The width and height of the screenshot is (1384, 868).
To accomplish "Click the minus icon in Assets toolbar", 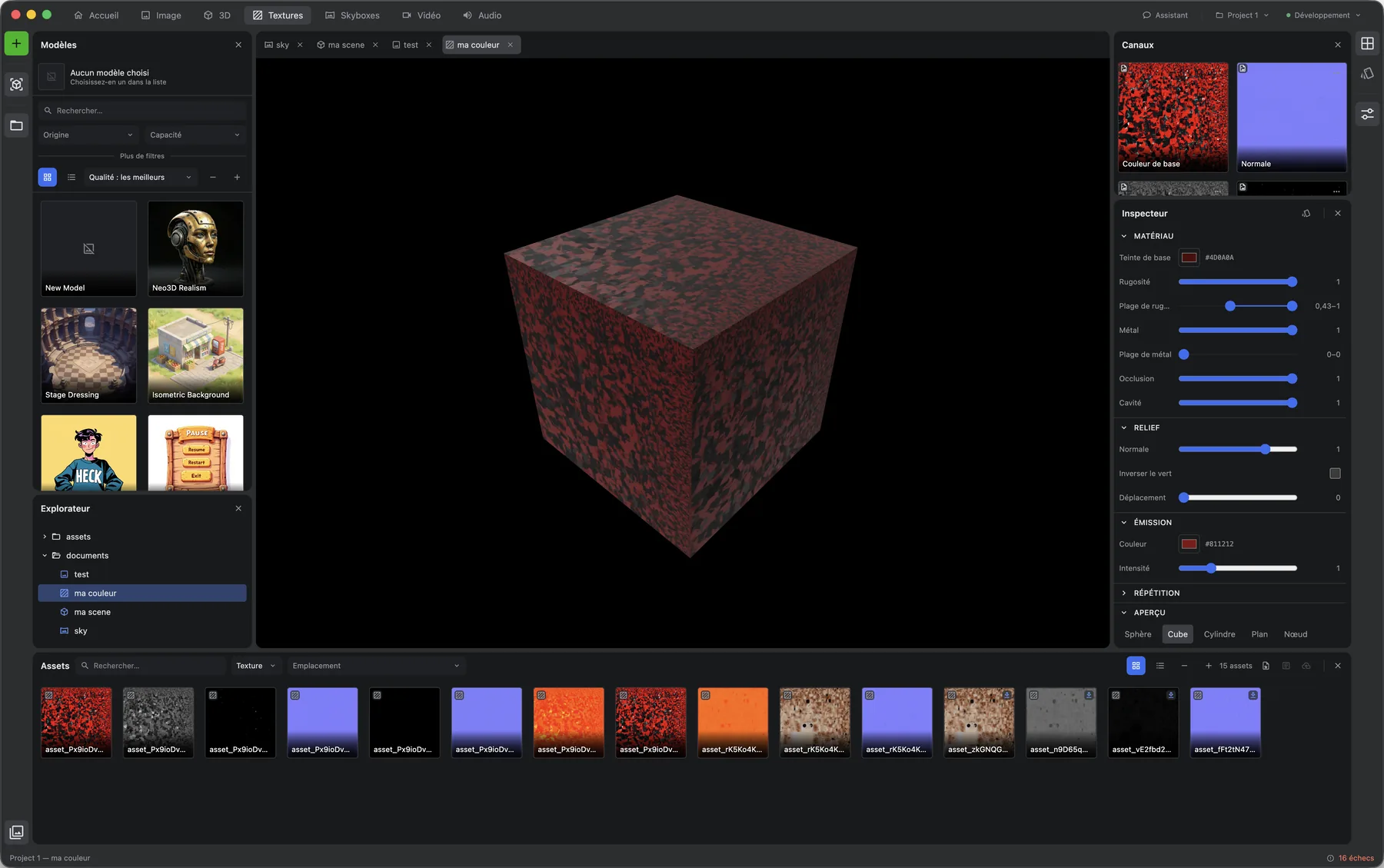I will tap(1184, 666).
